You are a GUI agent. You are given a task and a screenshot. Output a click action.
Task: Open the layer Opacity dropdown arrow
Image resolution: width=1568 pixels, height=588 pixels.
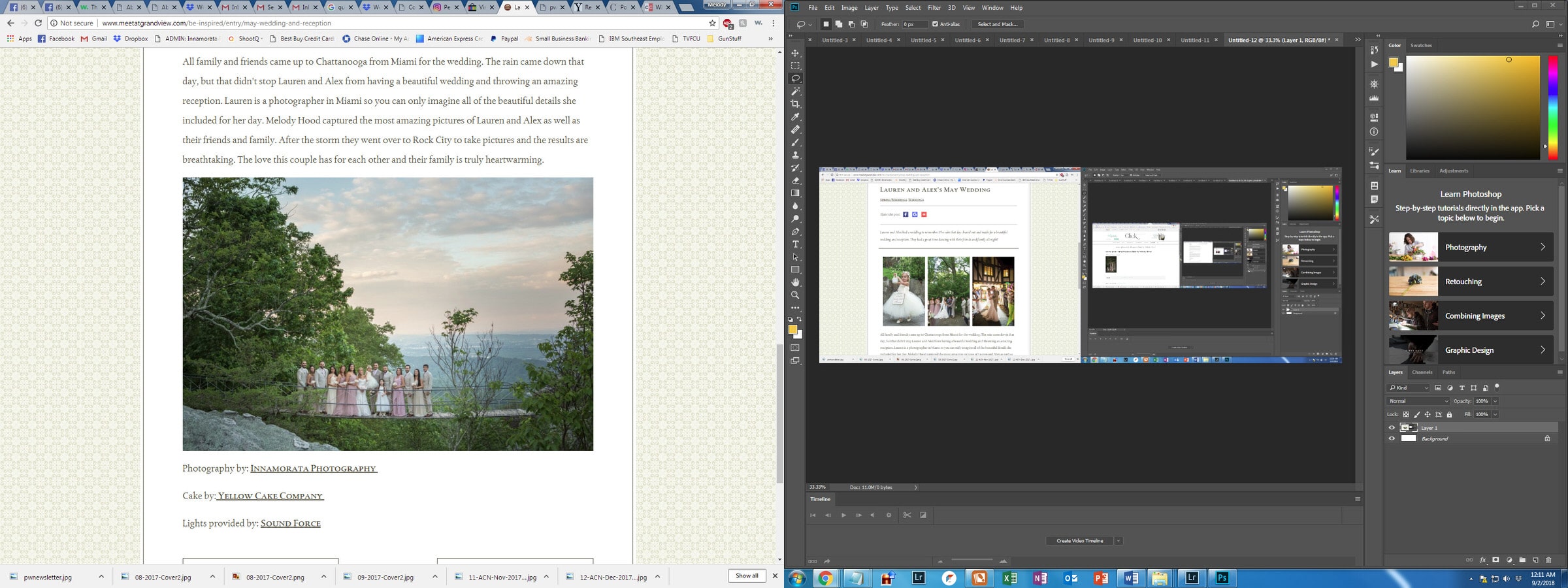pos(1495,401)
